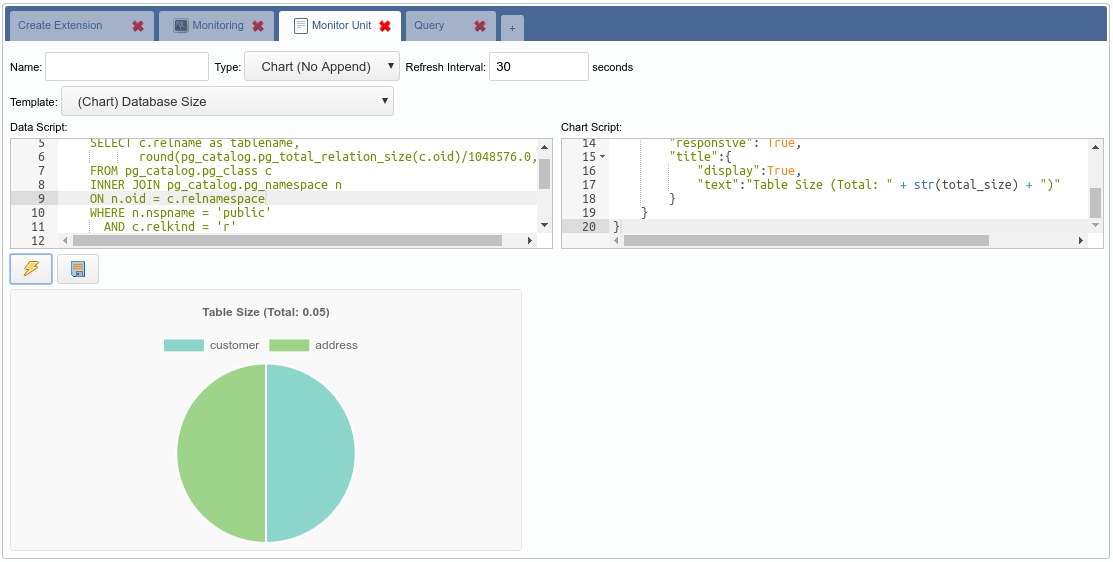Close the Query tab

(x=480, y=26)
